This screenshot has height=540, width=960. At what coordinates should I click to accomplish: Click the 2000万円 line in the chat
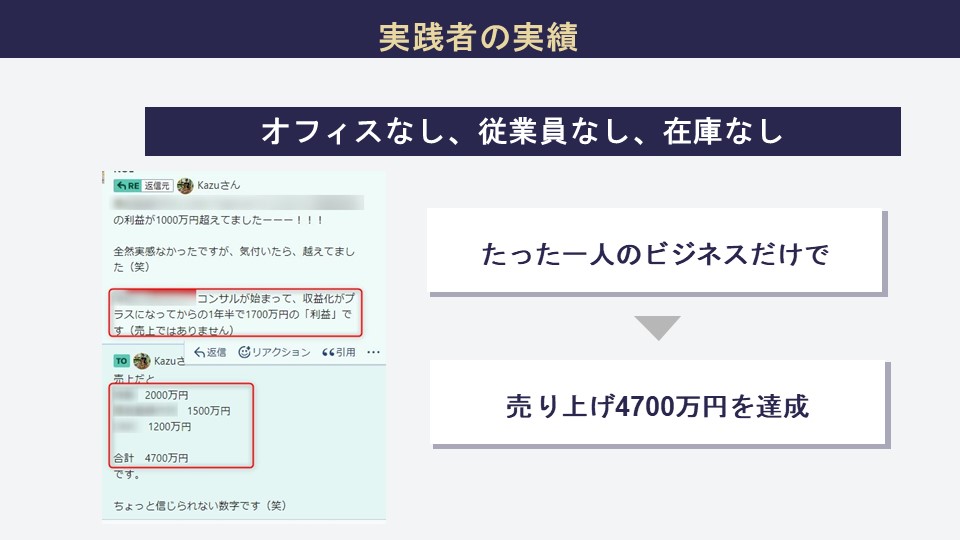(x=166, y=394)
